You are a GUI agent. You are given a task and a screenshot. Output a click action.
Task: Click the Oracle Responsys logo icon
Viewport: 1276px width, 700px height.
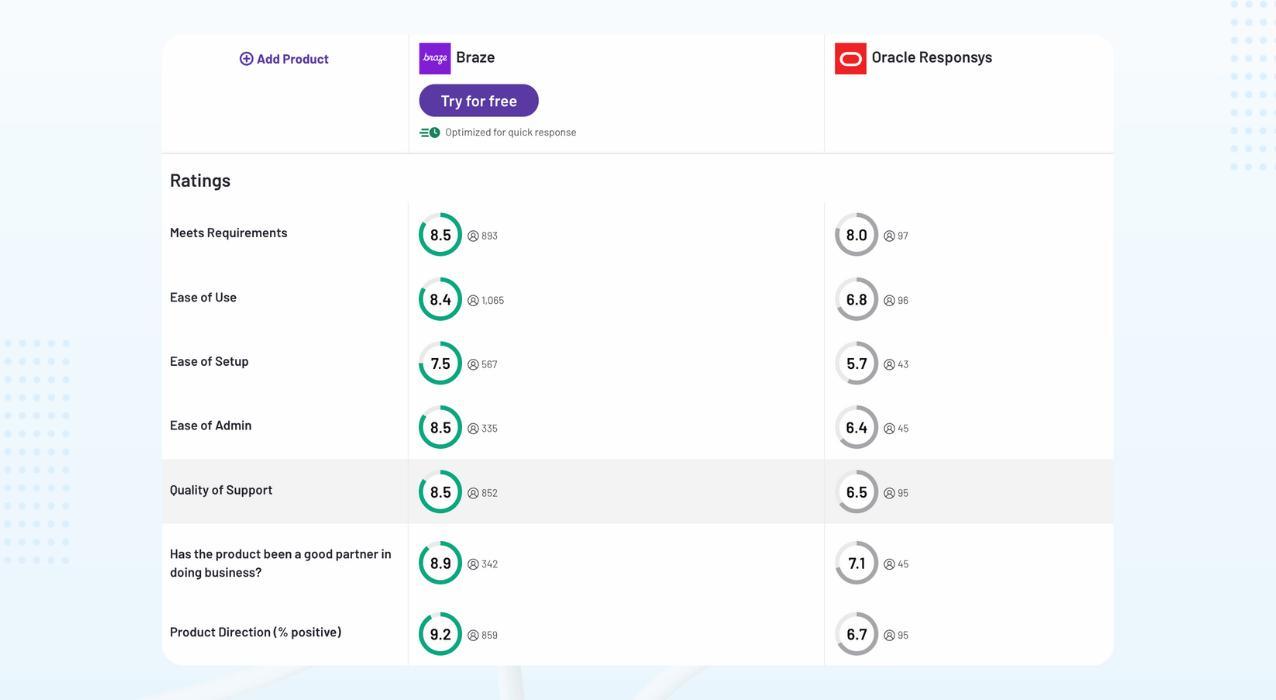pos(850,58)
